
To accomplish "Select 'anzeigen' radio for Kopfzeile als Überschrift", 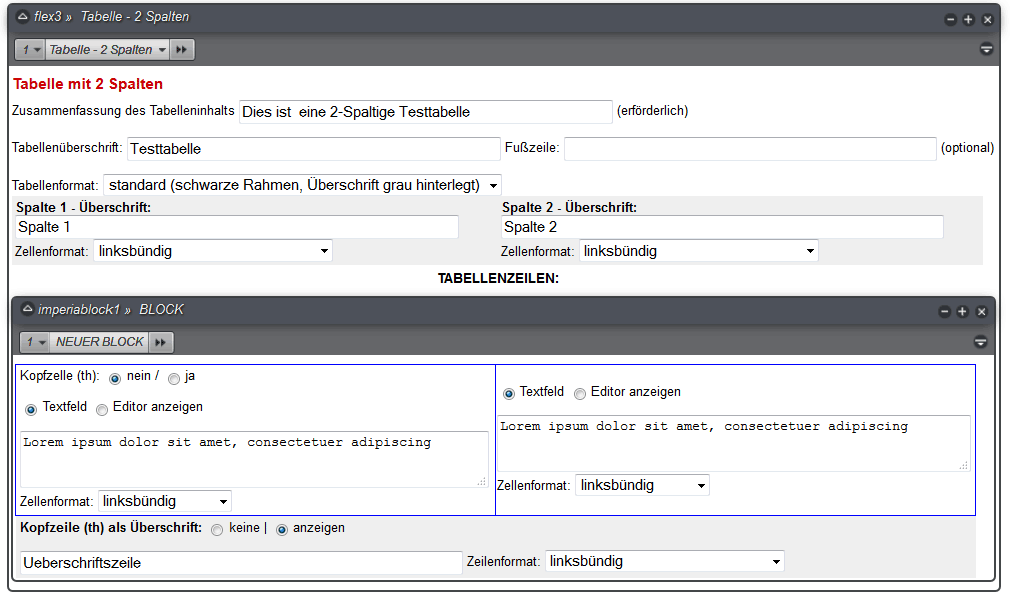I will pyautogui.click(x=281, y=530).
